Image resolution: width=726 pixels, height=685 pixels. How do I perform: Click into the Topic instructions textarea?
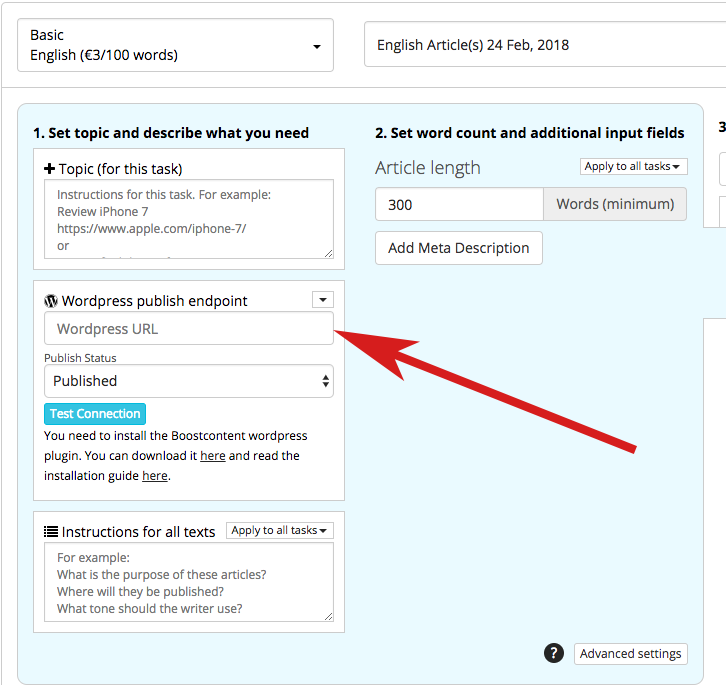pyautogui.click(x=189, y=219)
